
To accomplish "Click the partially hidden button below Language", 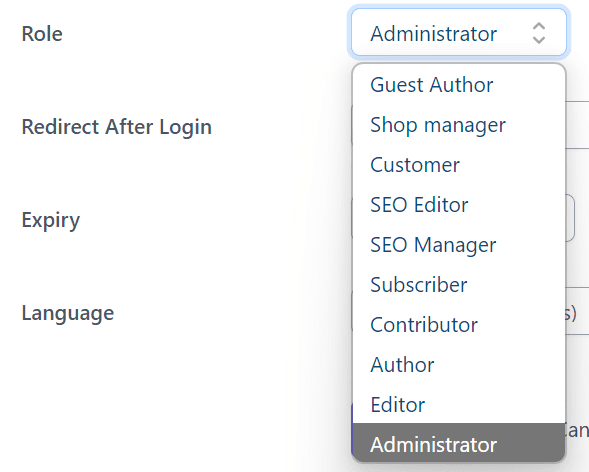I will 577,431.
